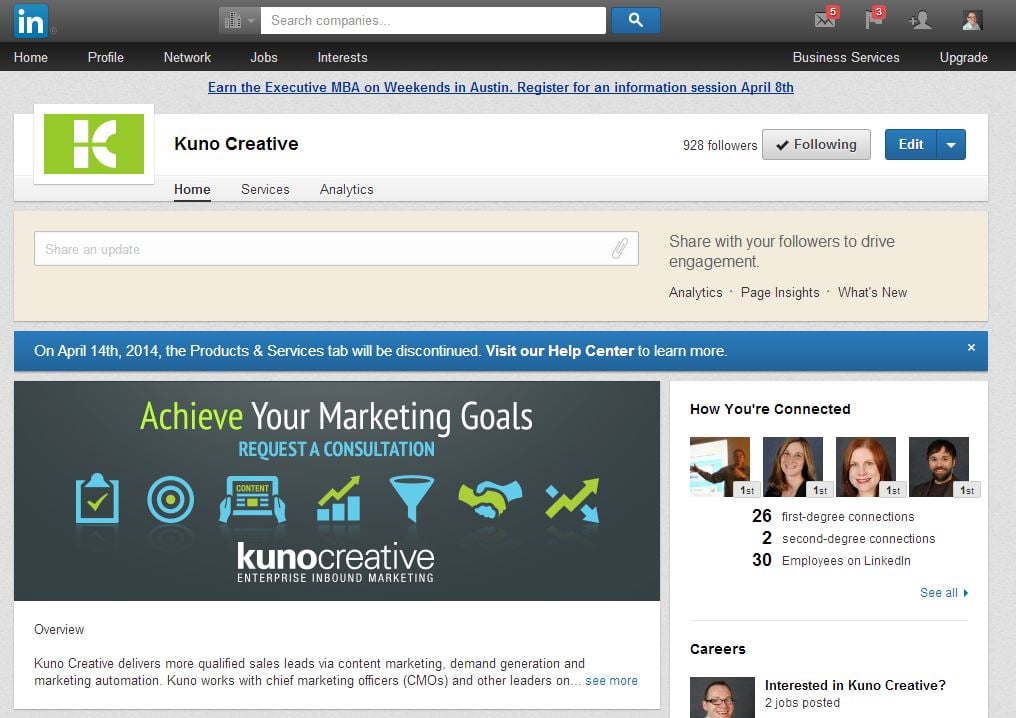This screenshot has height=718, width=1016.
Task: Open the dropdown arrow beside Edit
Action: coord(951,145)
